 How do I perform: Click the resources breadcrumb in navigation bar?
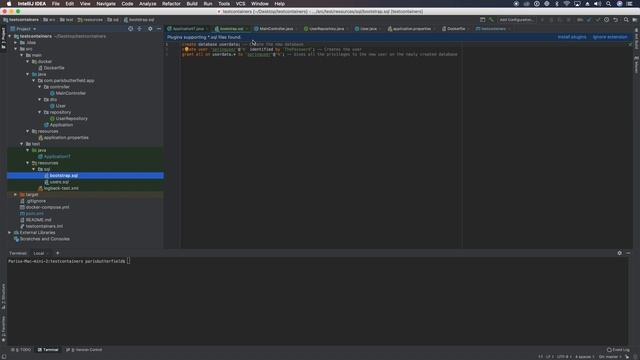coord(90,20)
